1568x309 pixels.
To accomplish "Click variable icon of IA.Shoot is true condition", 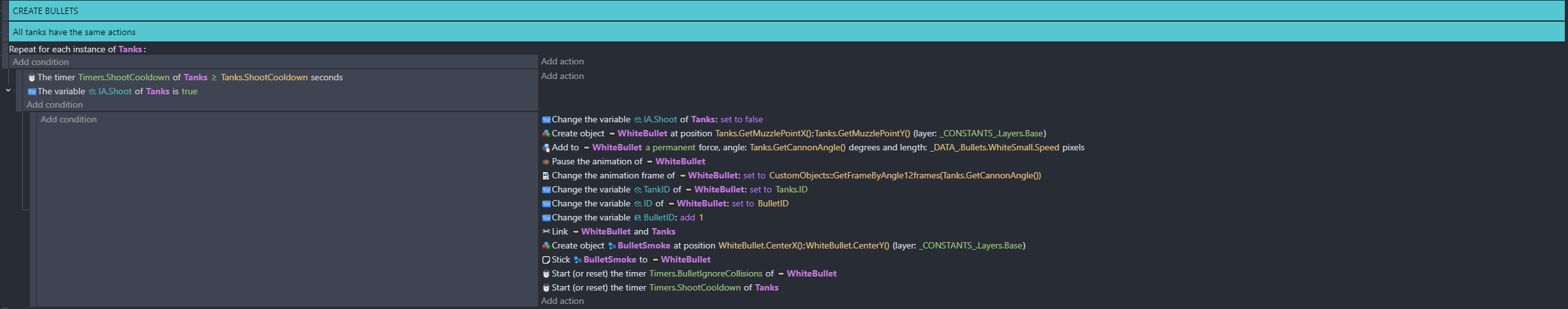I will 32,92.
